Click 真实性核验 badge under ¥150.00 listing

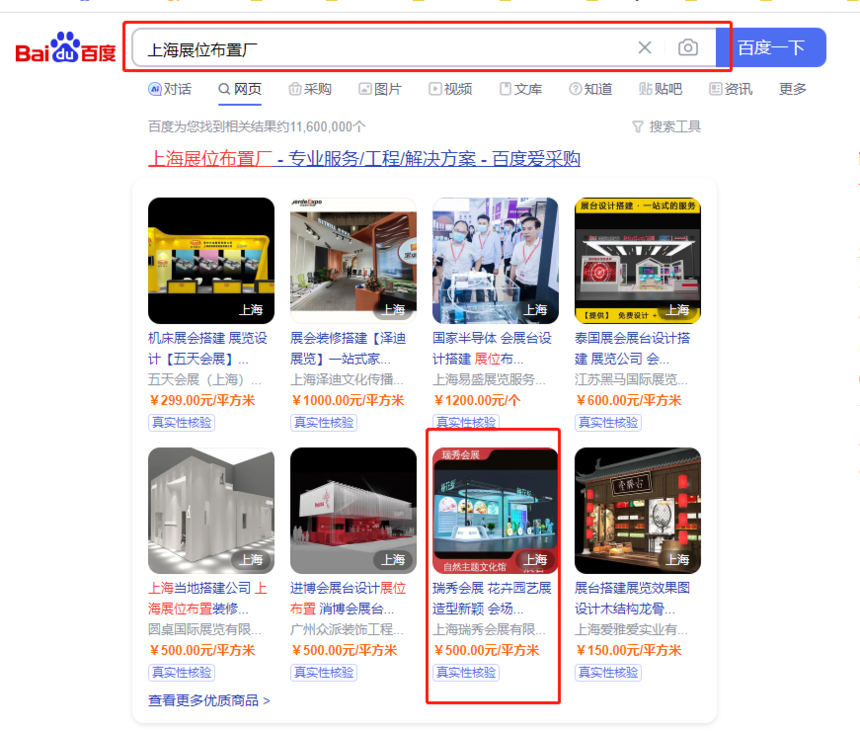(x=608, y=673)
